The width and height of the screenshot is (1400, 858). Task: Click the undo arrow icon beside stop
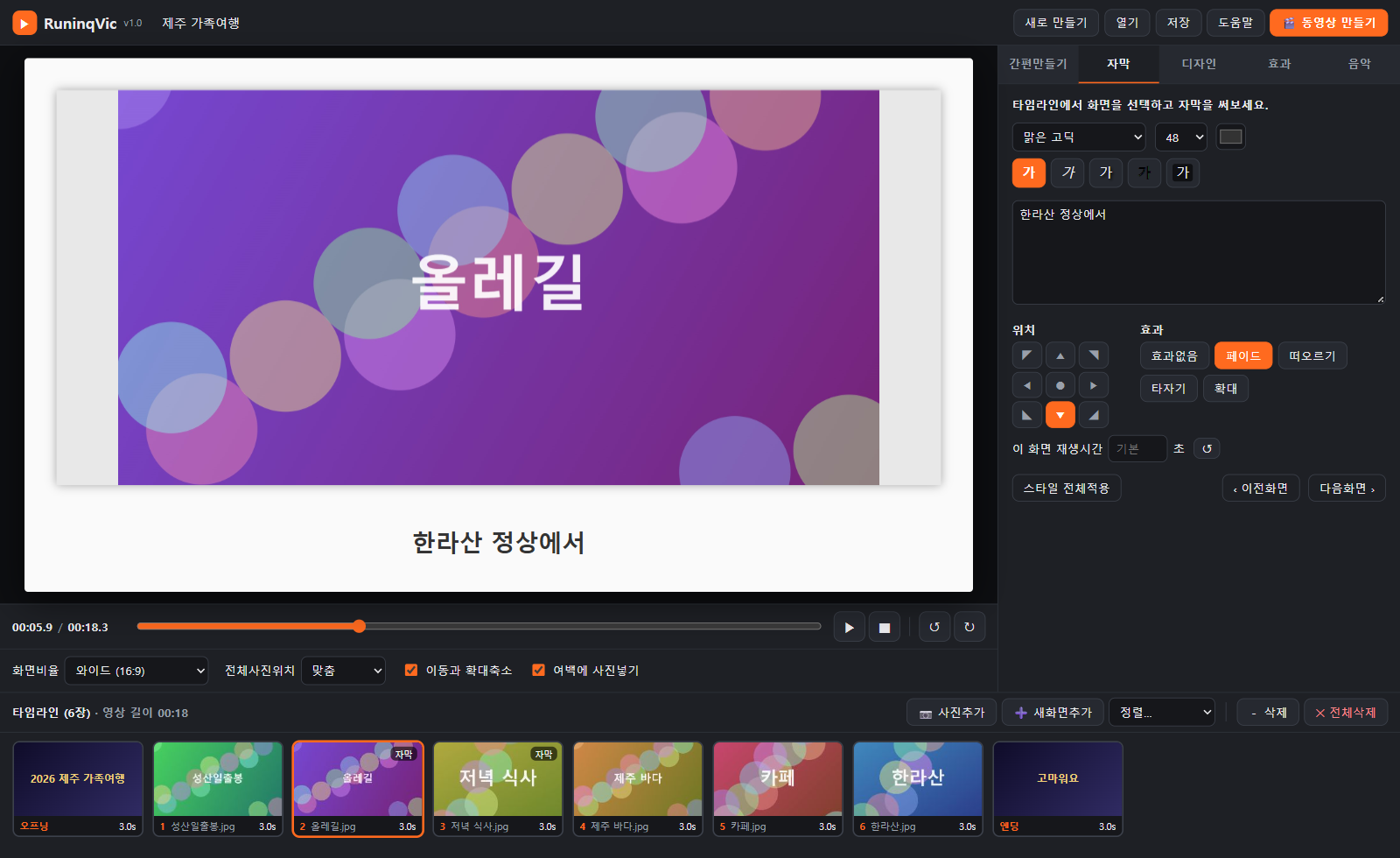934,627
